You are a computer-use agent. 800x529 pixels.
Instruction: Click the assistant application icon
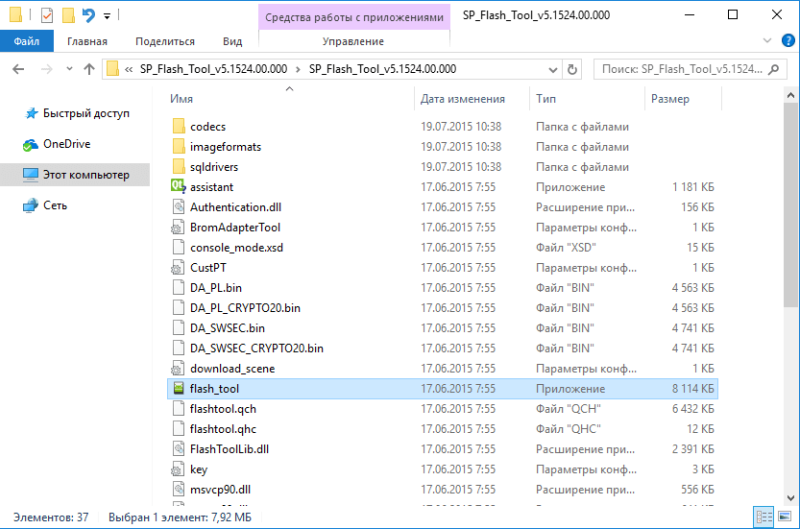click(x=179, y=187)
